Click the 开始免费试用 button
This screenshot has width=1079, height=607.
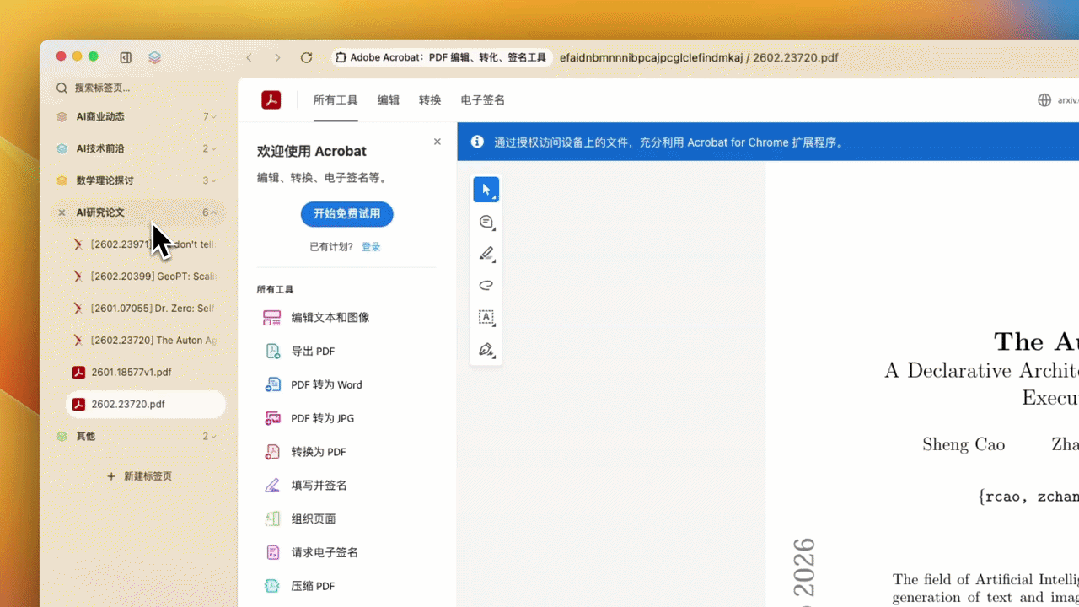click(x=347, y=214)
